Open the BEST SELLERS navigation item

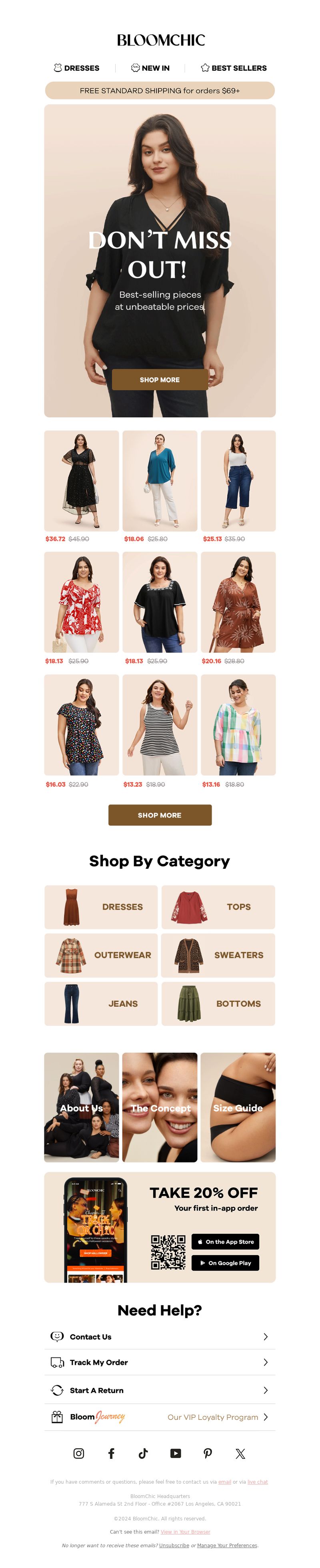point(234,68)
